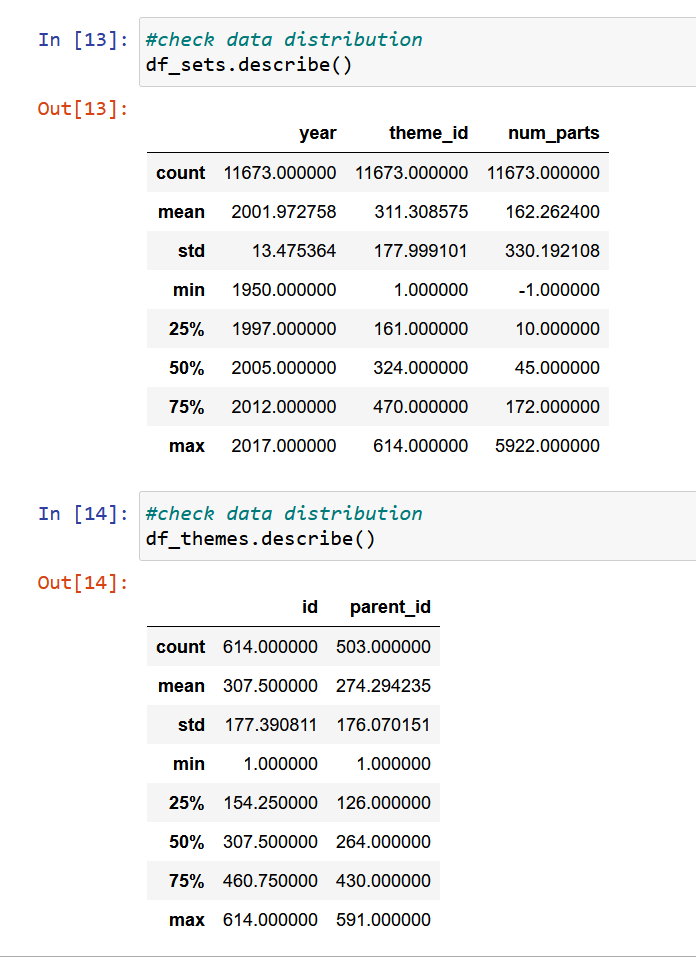Select id std value 177.390811
Image resolution: width=696 pixels, height=963 pixels.
coord(271,725)
